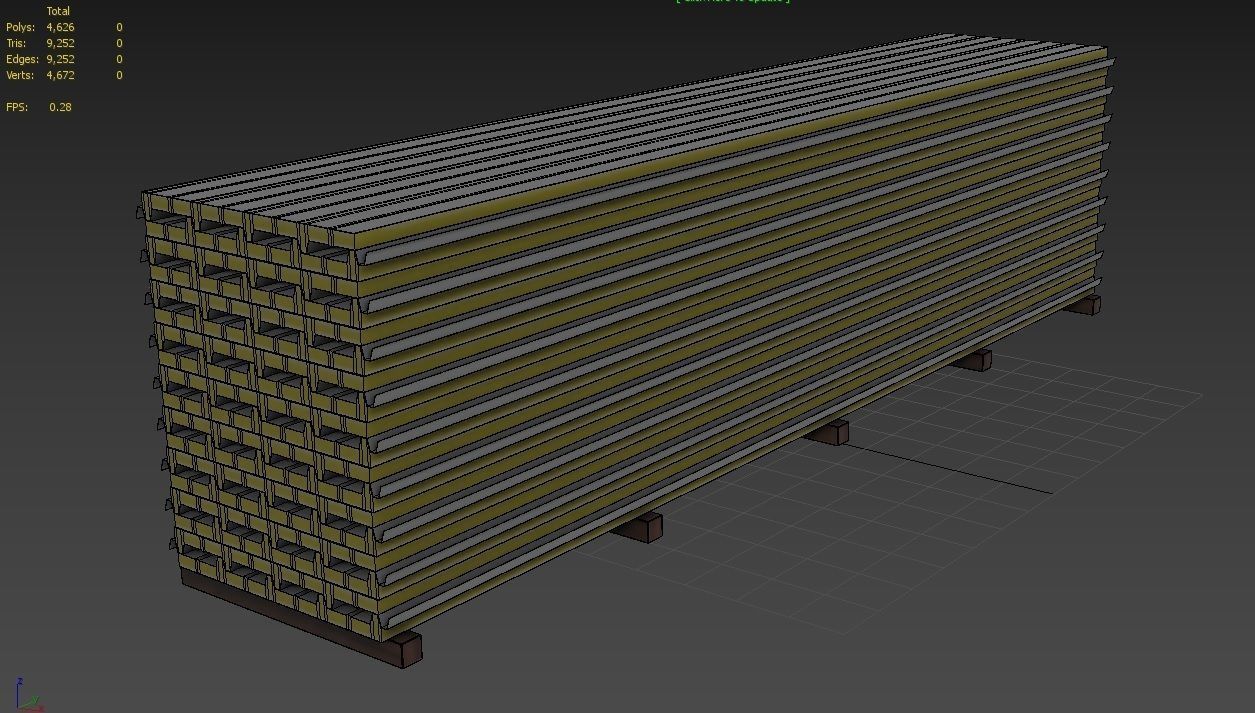Click the "Verts:" statistics label
The height and width of the screenshot is (713, 1255).
[21, 75]
